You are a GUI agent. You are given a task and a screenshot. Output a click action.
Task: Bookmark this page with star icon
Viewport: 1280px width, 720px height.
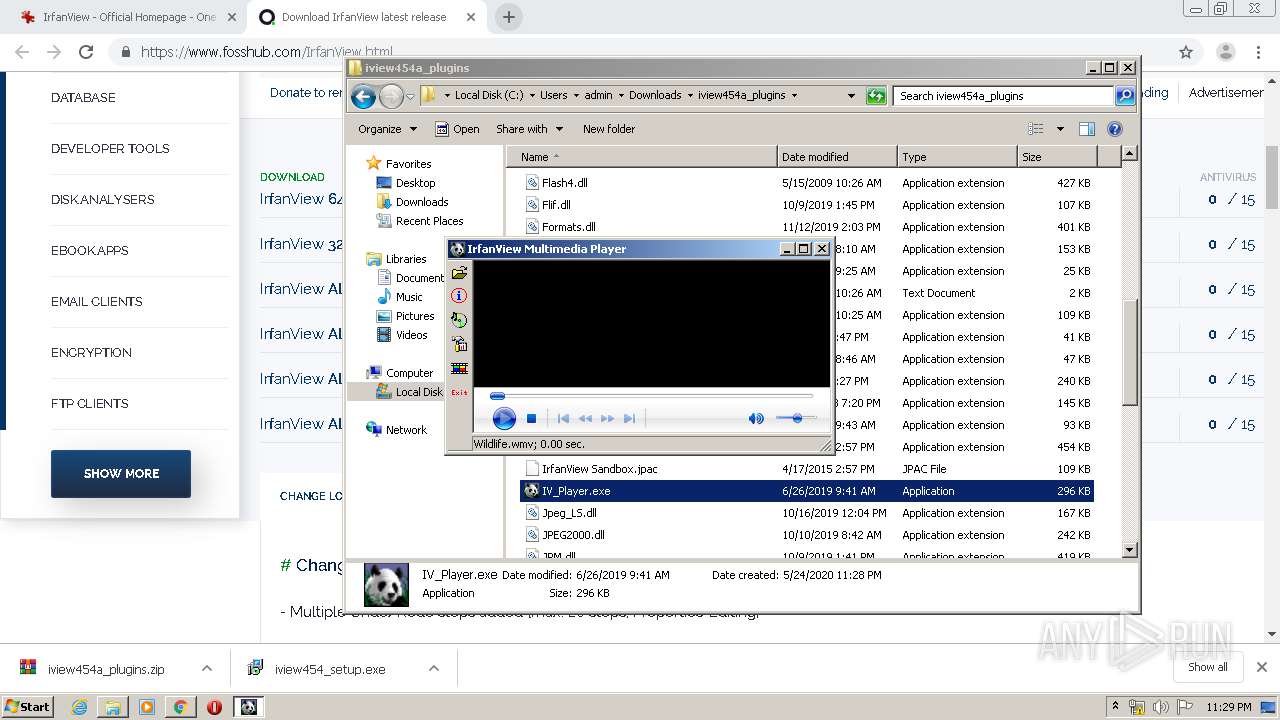(x=1186, y=52)
